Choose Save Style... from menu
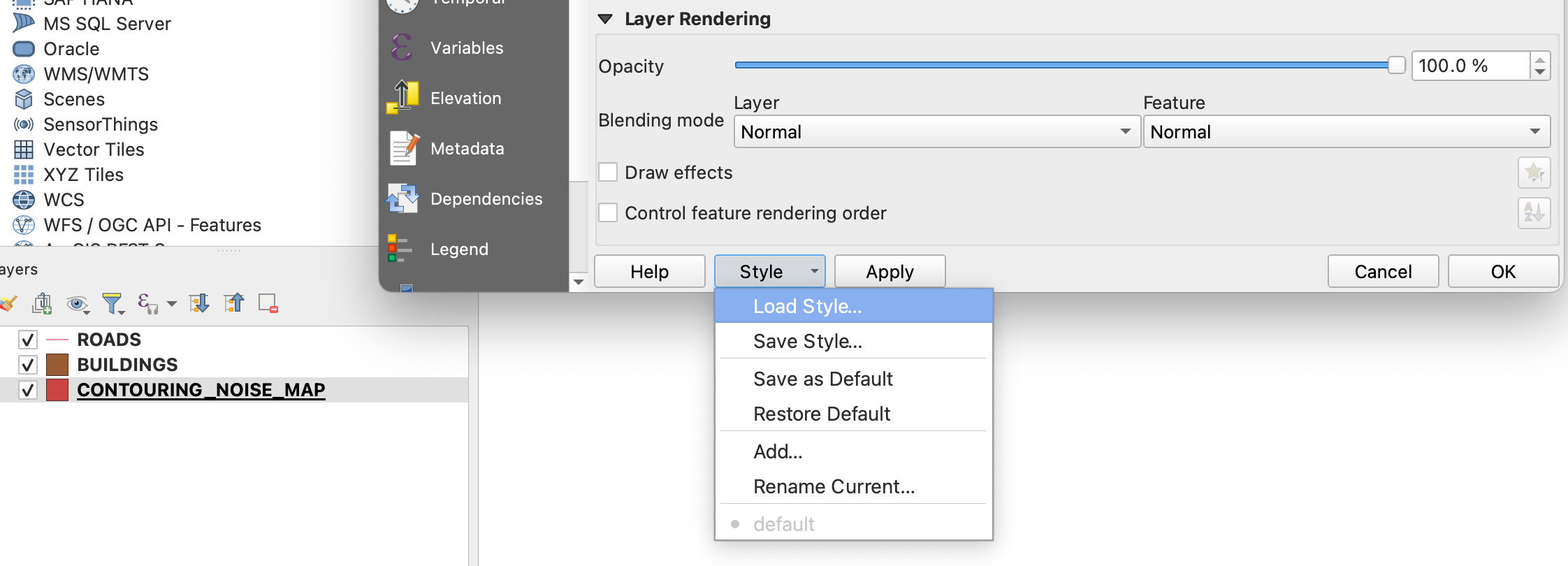The image size is (1568, 566). point(853,341)
